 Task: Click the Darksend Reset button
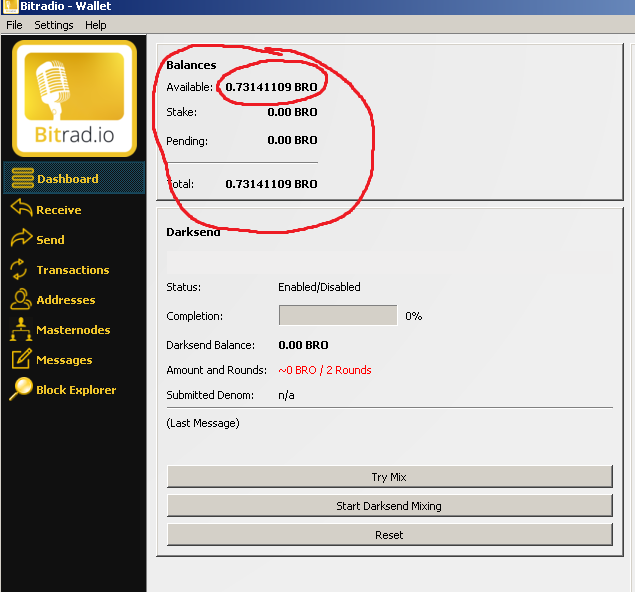(390, 535)
